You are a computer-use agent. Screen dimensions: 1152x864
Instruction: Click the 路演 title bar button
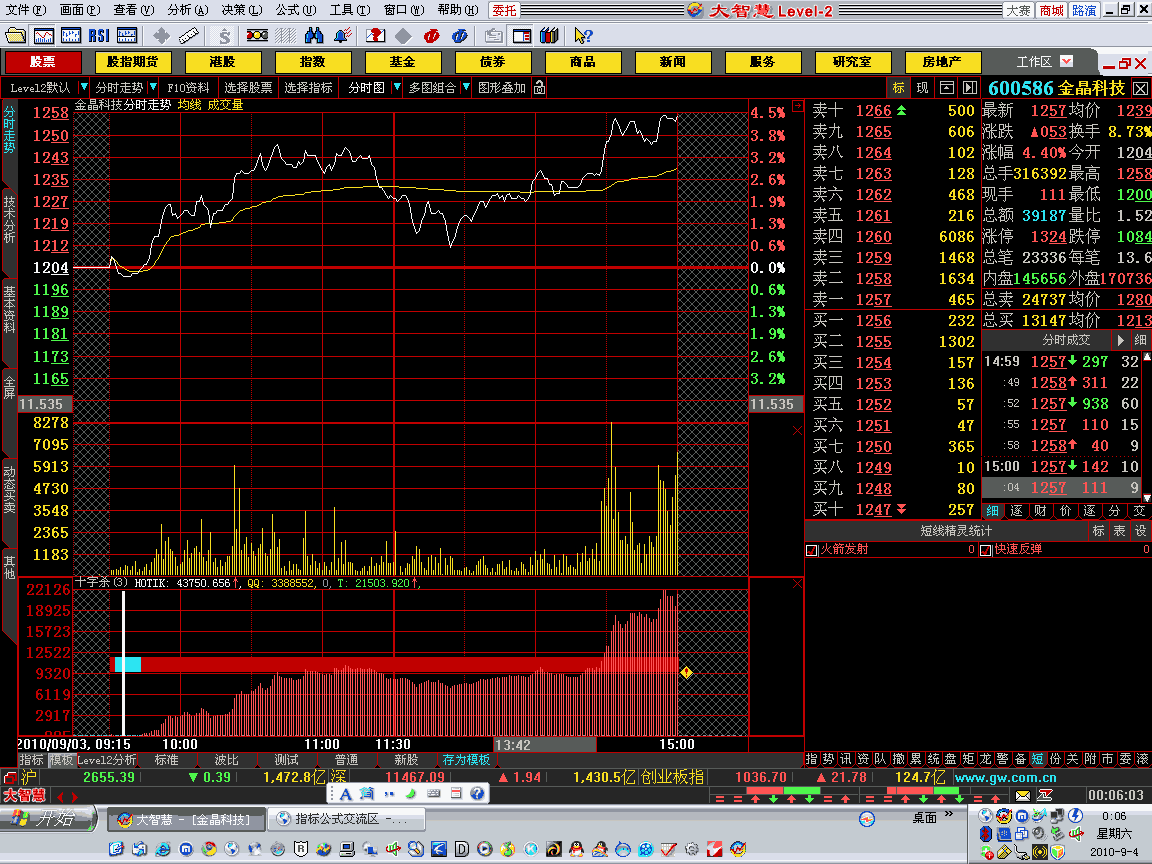tap(1084, 10)
